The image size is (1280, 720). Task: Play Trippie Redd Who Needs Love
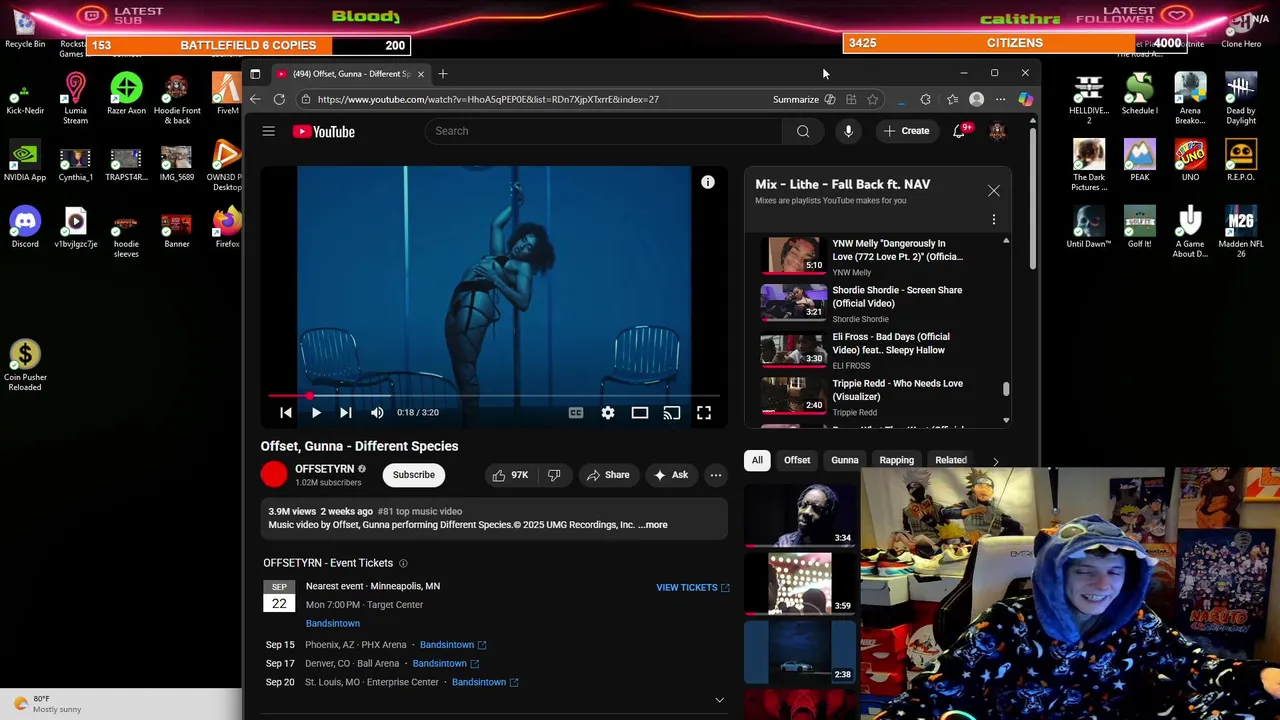pos(878,397)
